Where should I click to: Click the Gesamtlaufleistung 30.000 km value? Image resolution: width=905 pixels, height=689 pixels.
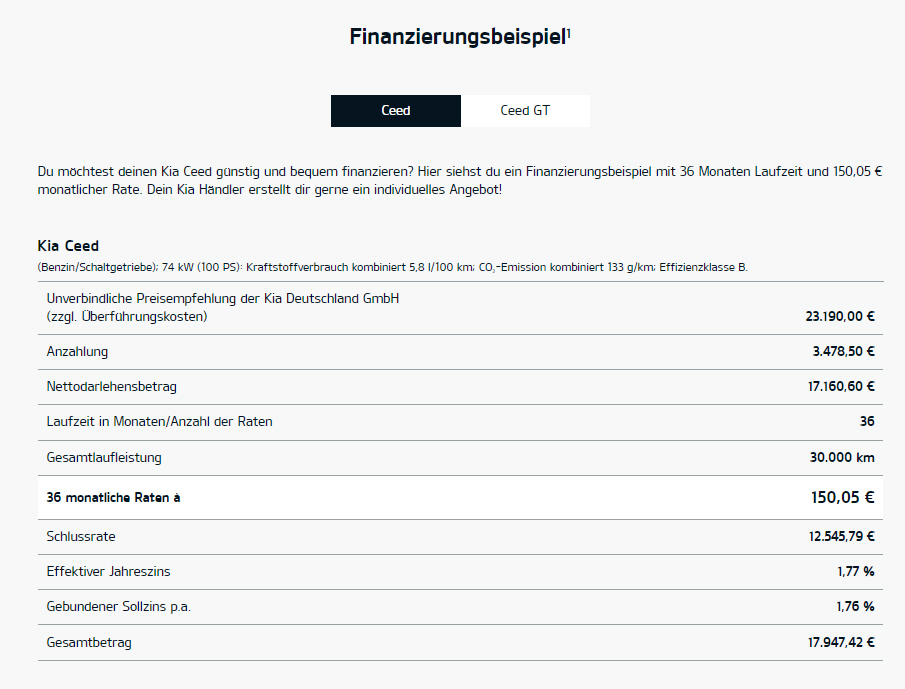842,458
